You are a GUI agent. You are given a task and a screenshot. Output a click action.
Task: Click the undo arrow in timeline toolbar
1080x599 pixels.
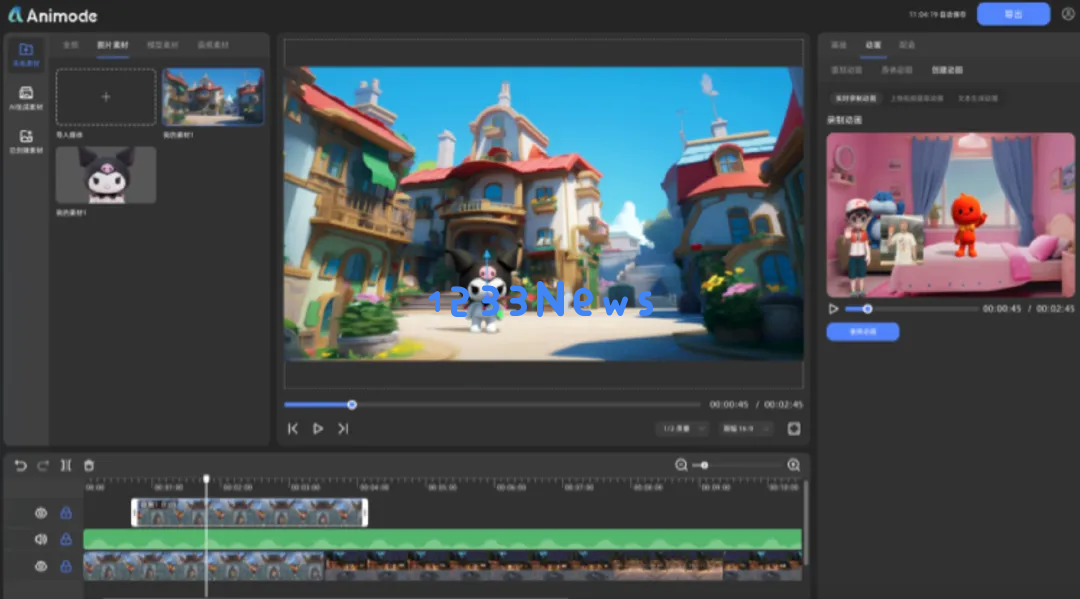21,465
